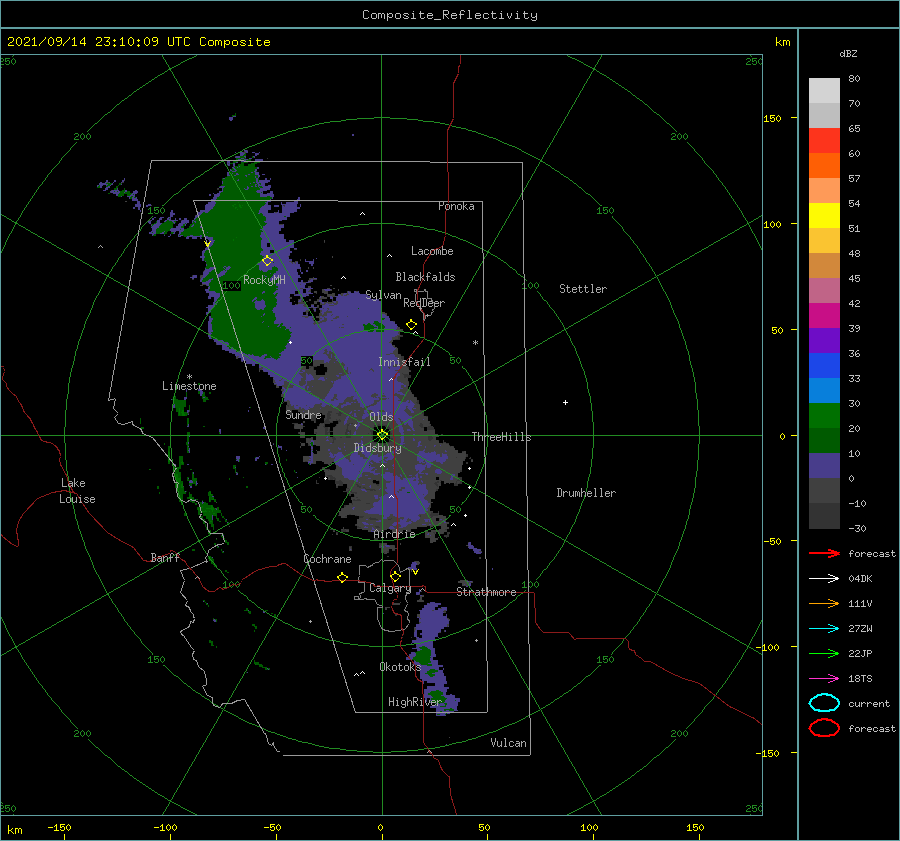Image resolution: width=900 pixels, height=841 pixels.
Task: Click the Composite_Reflectivity title text
Action: pos(450,15)
